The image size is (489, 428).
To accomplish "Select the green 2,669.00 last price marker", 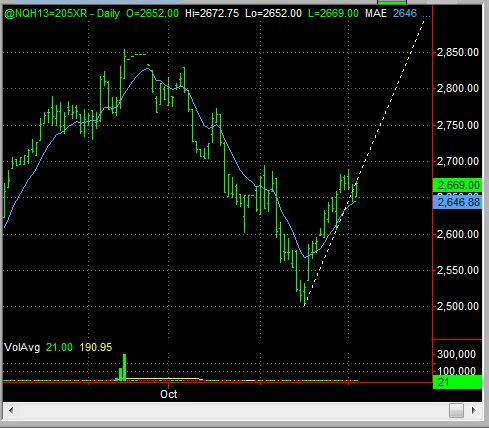I will coord(457,185).
